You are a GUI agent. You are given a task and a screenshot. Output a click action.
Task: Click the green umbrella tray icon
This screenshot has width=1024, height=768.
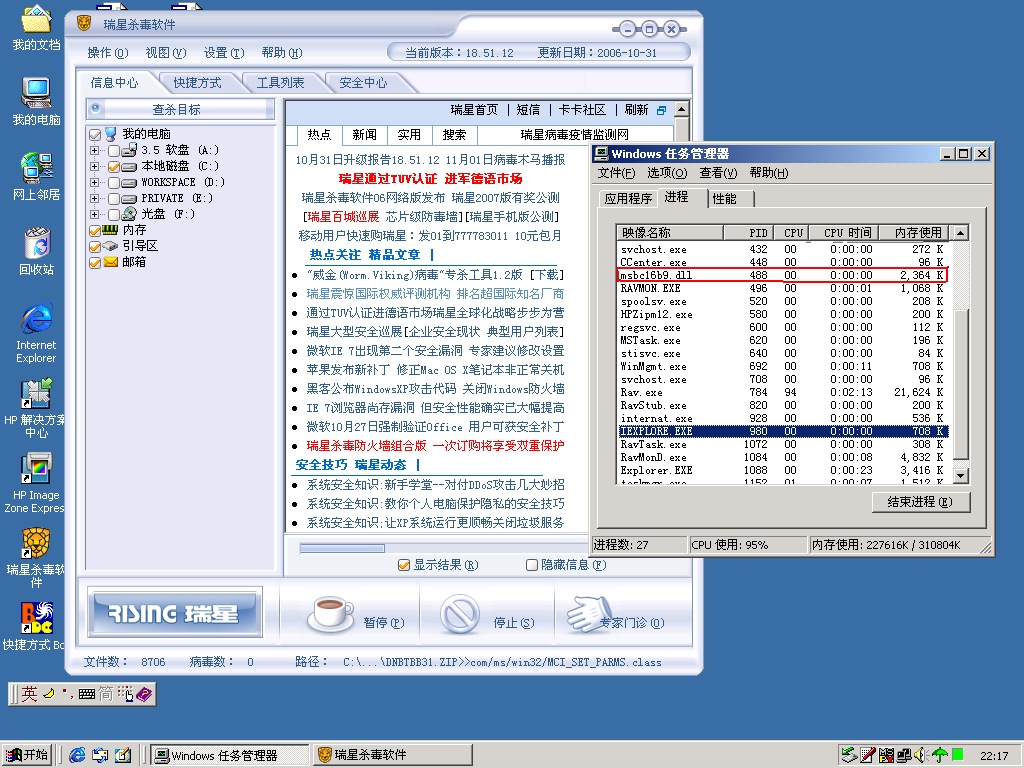point(939,755)
